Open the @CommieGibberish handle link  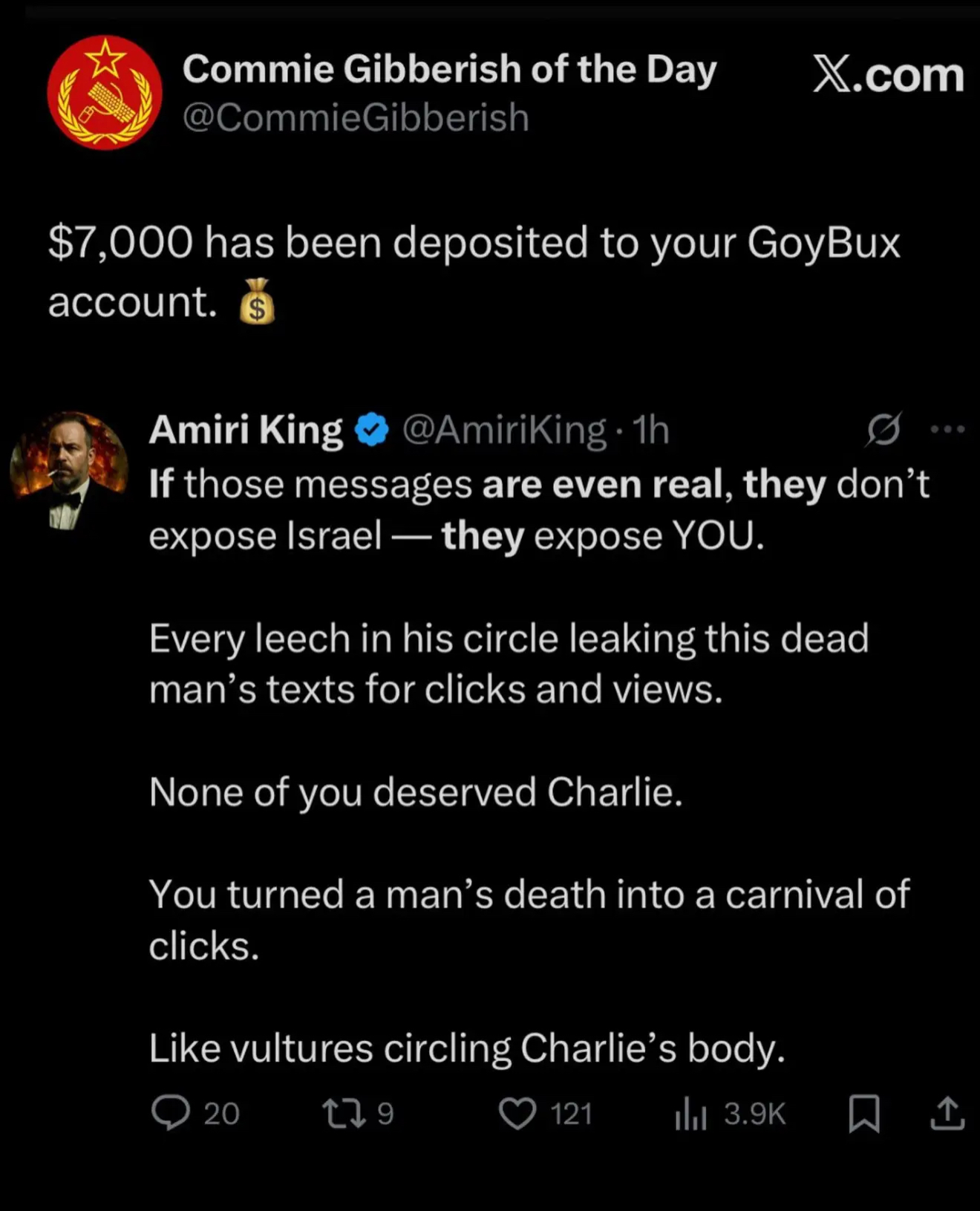[x=356, y=117]
